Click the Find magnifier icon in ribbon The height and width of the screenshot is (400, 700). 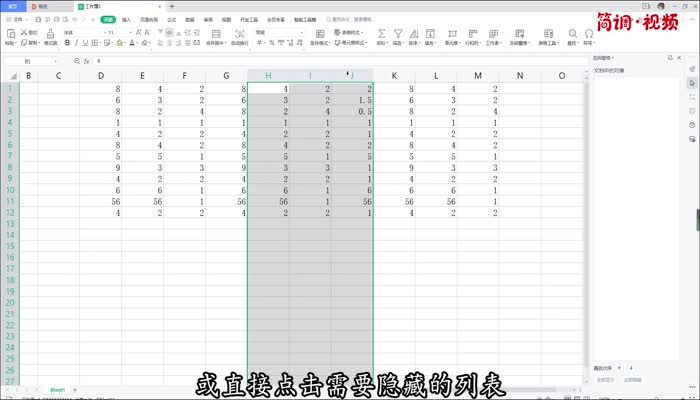tap(573, 34)
